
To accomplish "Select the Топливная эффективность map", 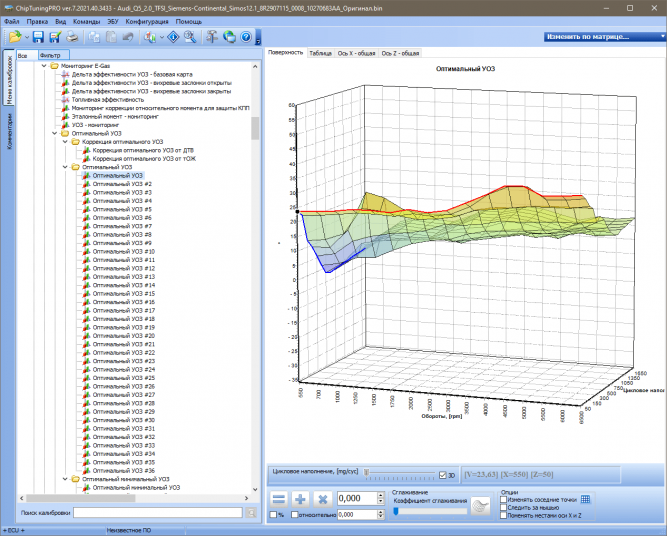I will pos(108,100).
